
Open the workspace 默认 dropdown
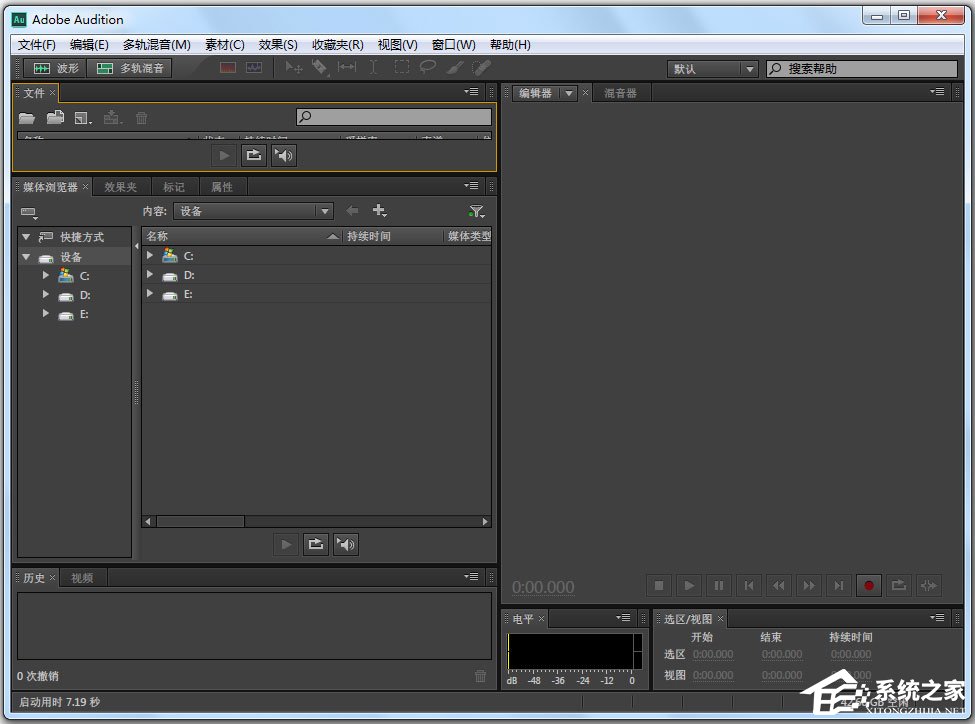(x=713, y=69)
